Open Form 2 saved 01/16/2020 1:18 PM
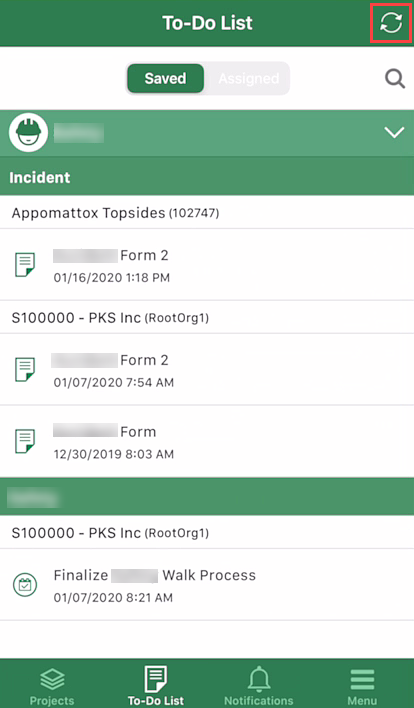Image resolution: width=414 pixels, height=708 pixels. point(207,265)
